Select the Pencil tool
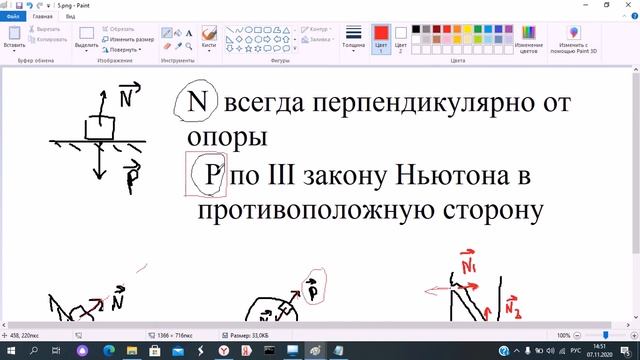640x360 pixels. click(x=167, y=33)
